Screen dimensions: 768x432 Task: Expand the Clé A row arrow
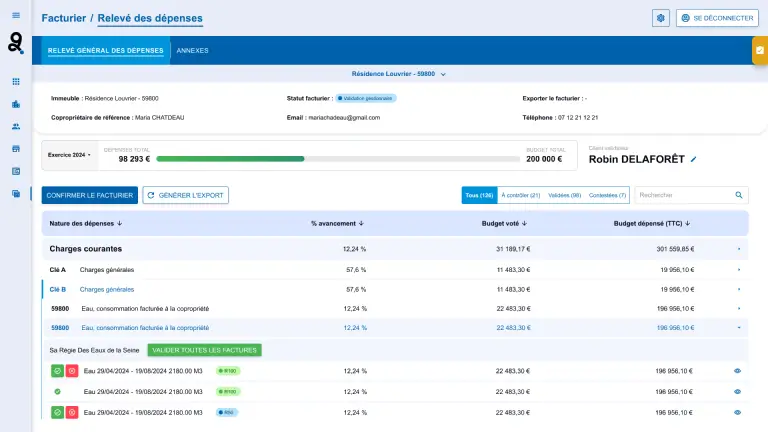click(739, 270)
